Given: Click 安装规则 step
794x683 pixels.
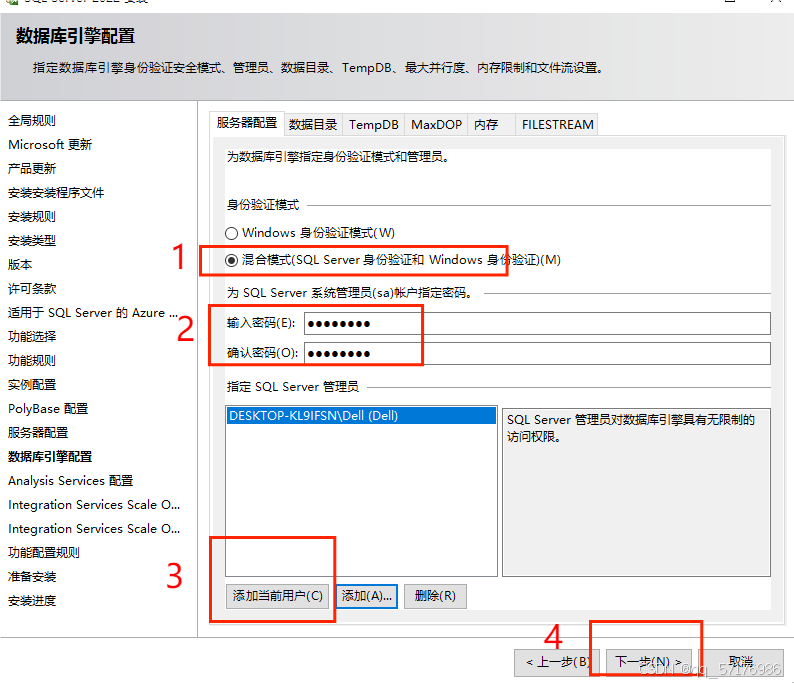Looking at the screenshot, I should pyautogui.click(x=32, y=217).
